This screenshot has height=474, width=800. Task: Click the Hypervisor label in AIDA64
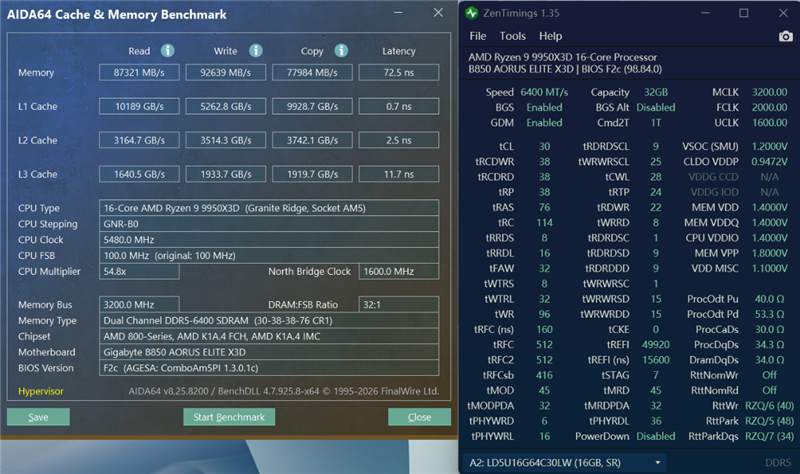[x=41, y=391]
